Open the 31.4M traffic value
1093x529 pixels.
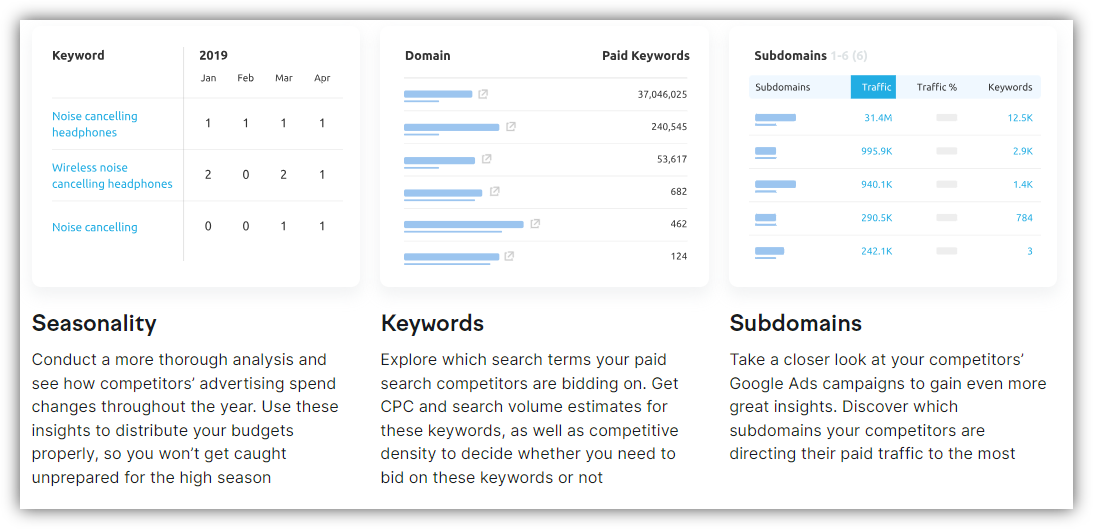point(878,118)
